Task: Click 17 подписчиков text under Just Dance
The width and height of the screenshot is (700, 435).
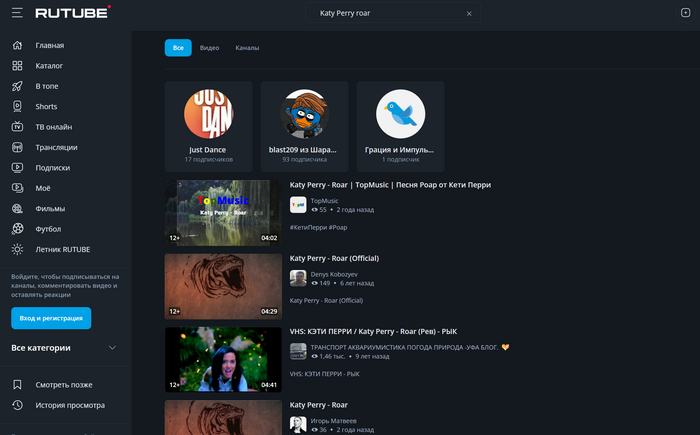Action: point(208,159)
